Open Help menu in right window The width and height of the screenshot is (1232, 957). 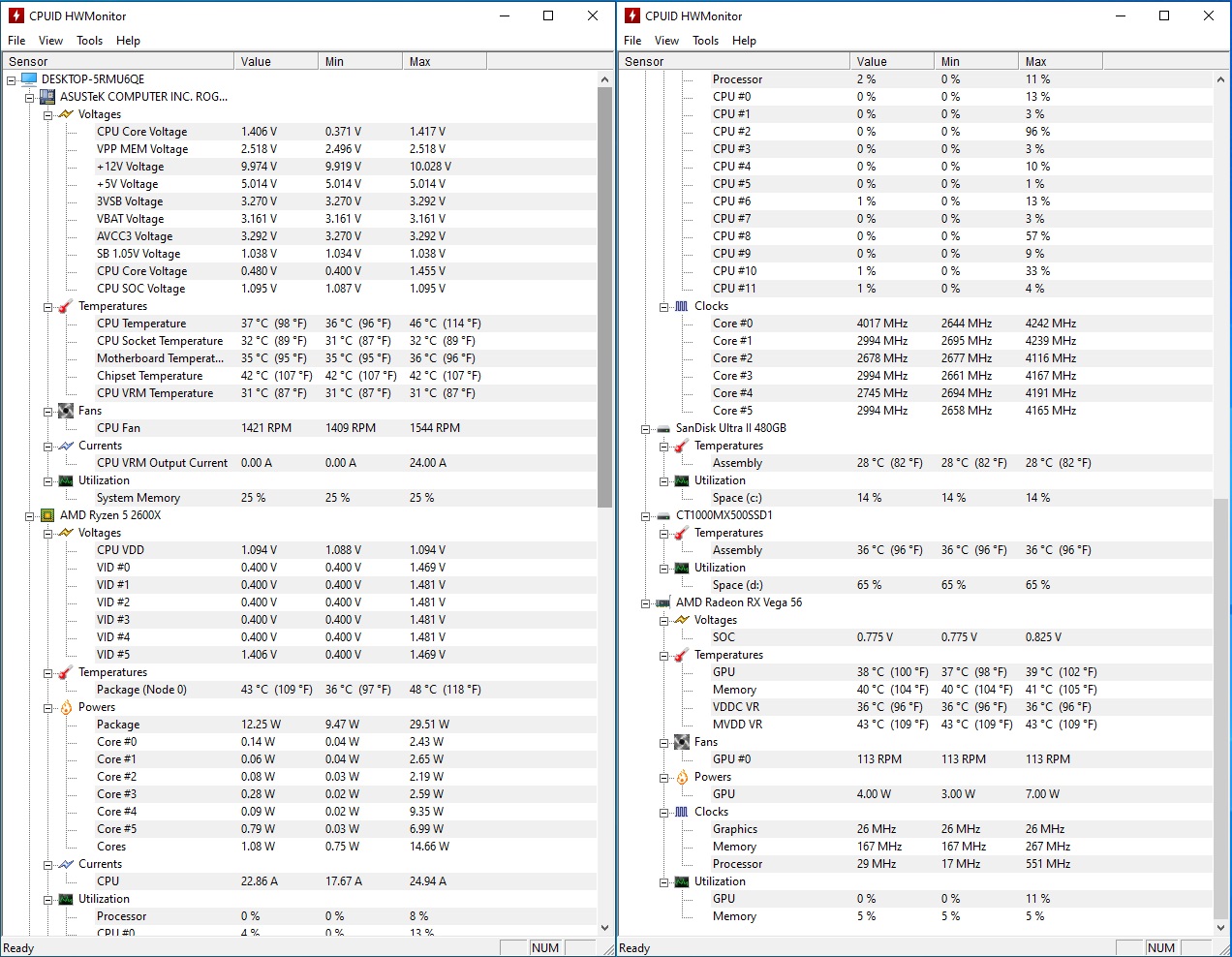coord(744,41)
